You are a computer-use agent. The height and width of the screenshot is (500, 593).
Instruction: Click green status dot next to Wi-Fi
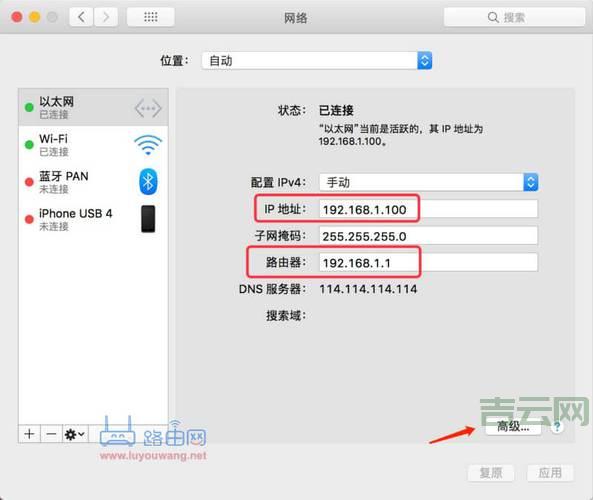click(29, 144)
